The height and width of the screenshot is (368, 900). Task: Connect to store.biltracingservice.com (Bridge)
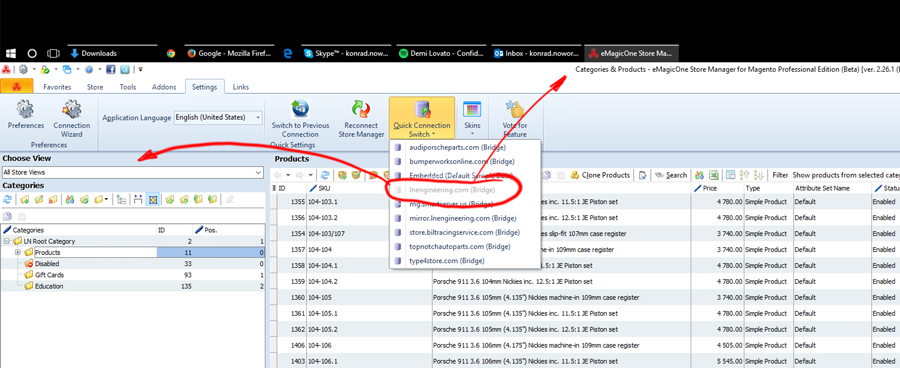point(465,233)
